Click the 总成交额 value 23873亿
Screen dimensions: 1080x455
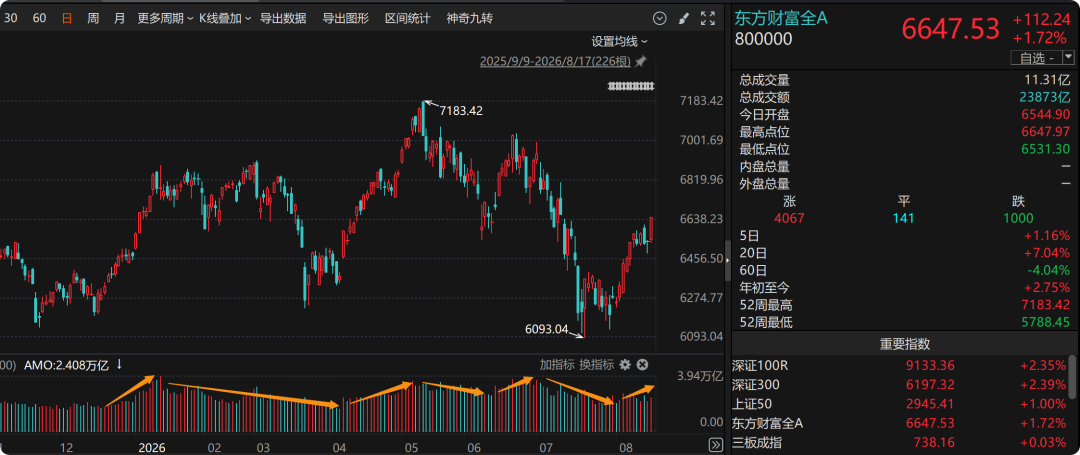pos(1046,98)
